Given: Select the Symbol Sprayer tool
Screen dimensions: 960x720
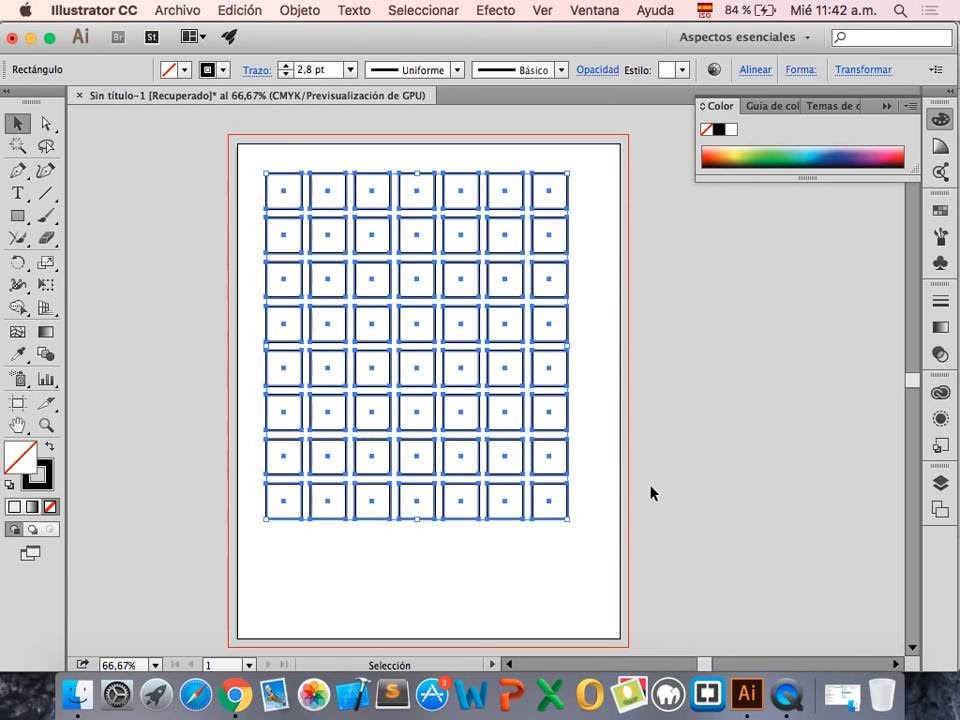Looking at the screenshot, I should point(17,379).
